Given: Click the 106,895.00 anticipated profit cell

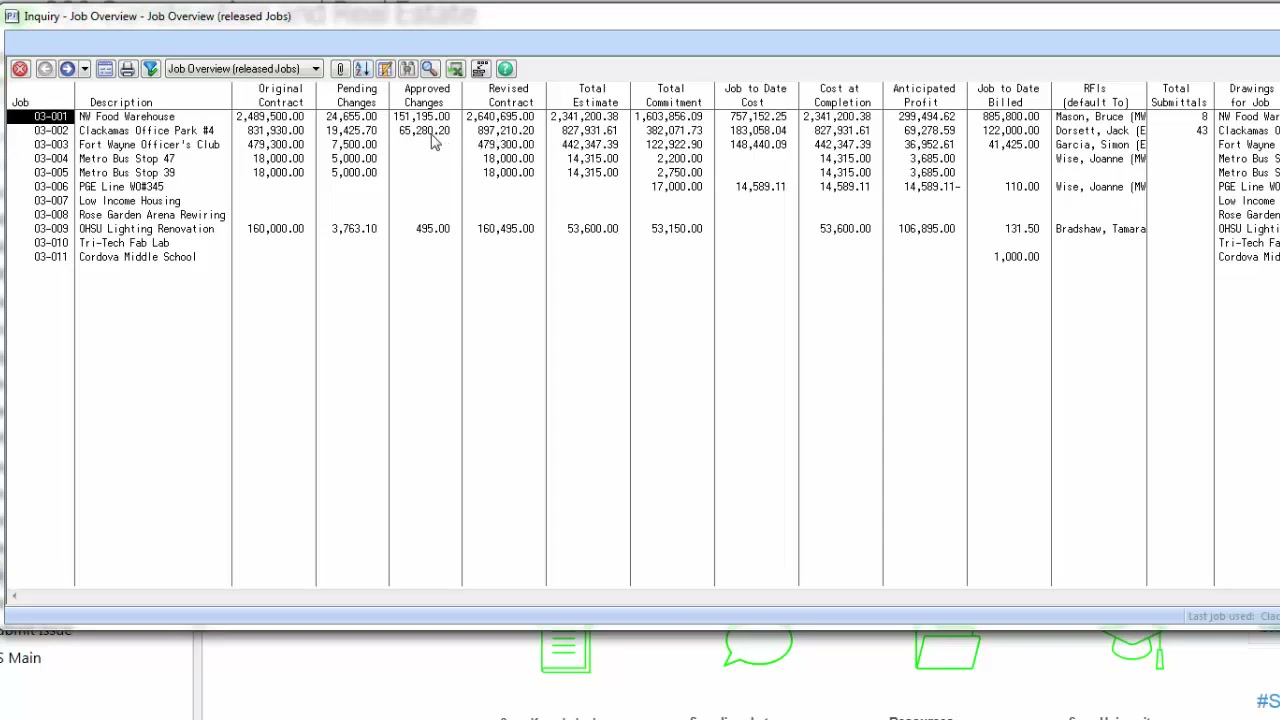Looking at the screenshot, I should (926, 229).
